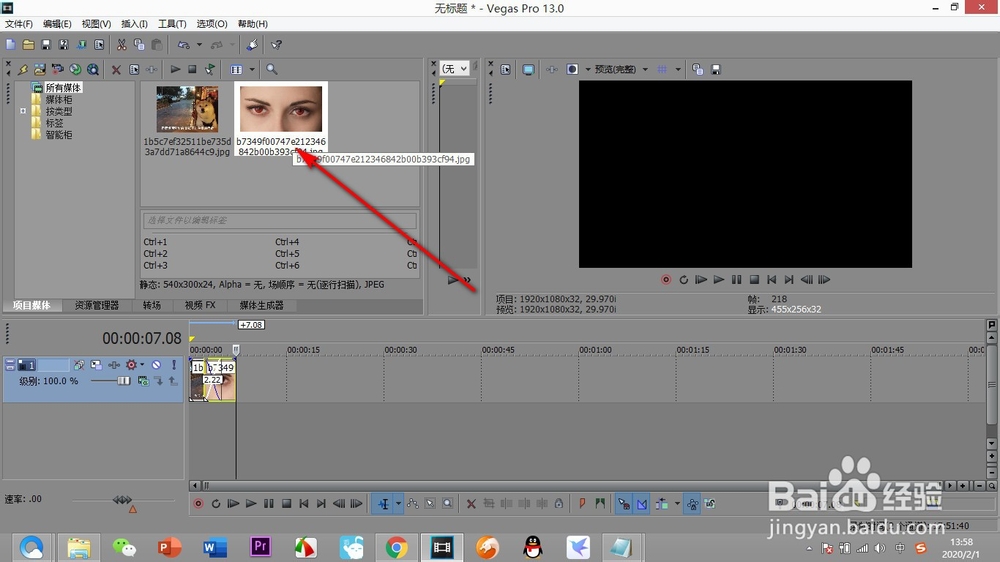Remove selected media with red X icon
This screenshot has height=562, width=1000.
click(116, 70)
